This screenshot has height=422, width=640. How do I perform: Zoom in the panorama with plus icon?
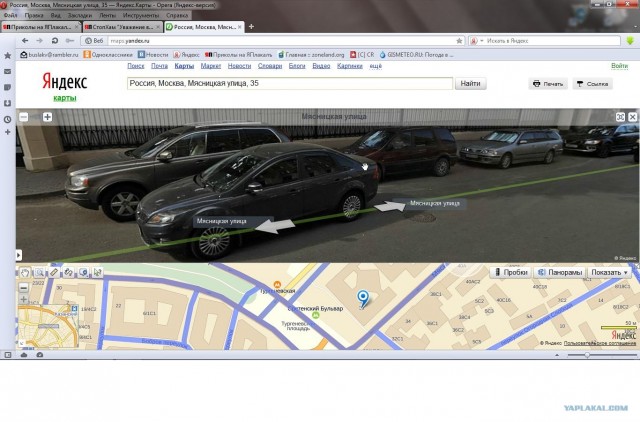[x=47, y=117]
